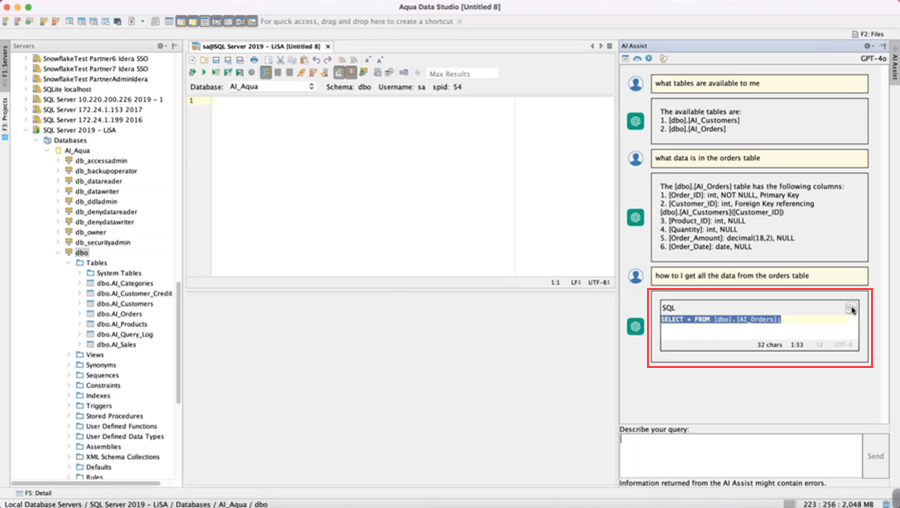Open the F5: Detail bottom tab

[x=33, y=493]
